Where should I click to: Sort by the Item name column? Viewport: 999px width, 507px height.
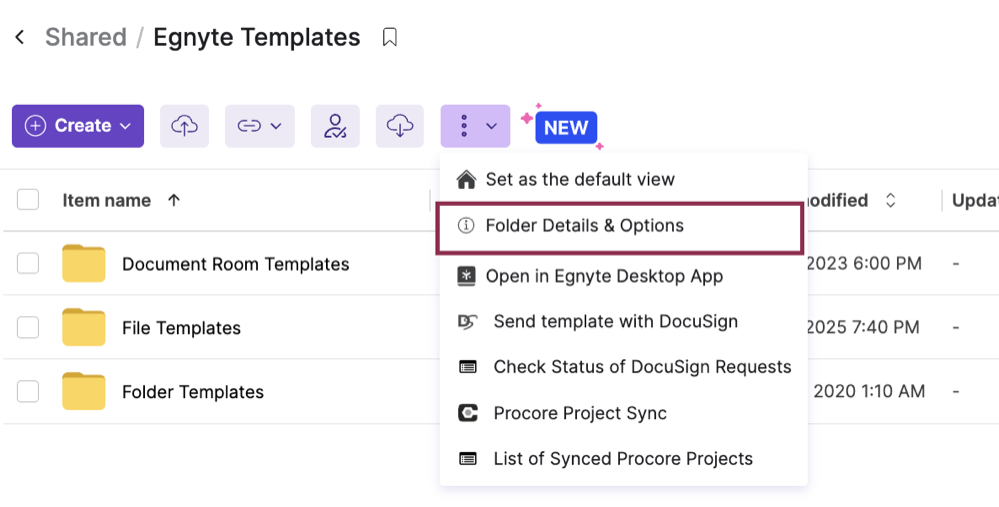pos(106,201)
